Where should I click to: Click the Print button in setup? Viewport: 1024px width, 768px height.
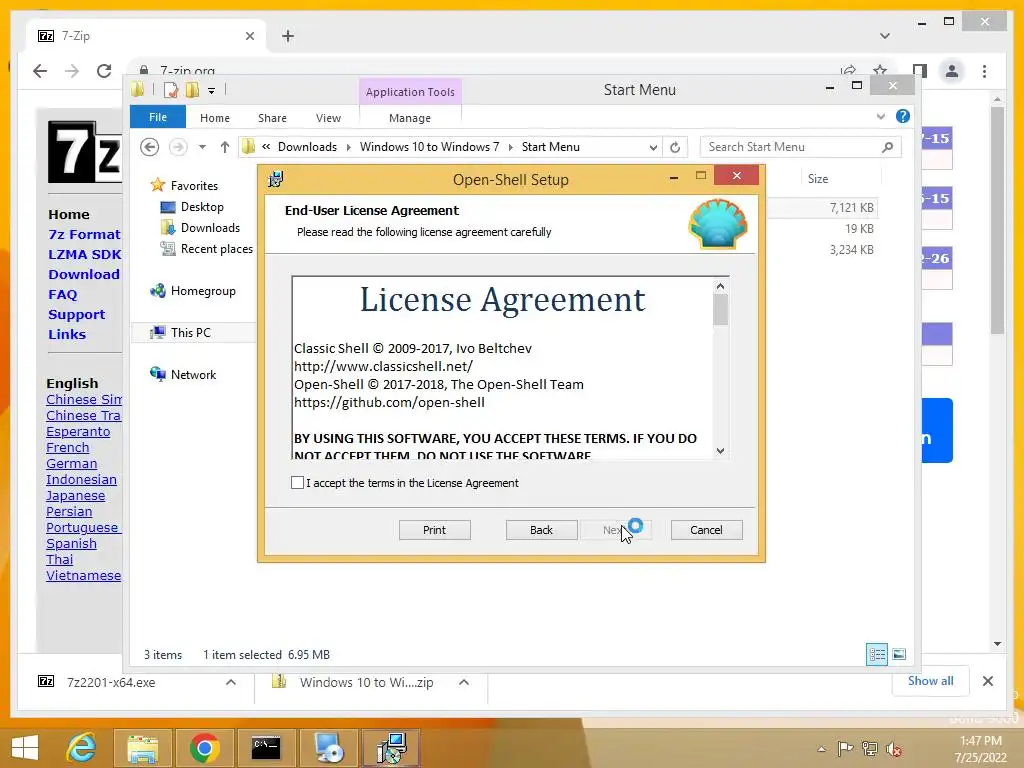point(434,530)
